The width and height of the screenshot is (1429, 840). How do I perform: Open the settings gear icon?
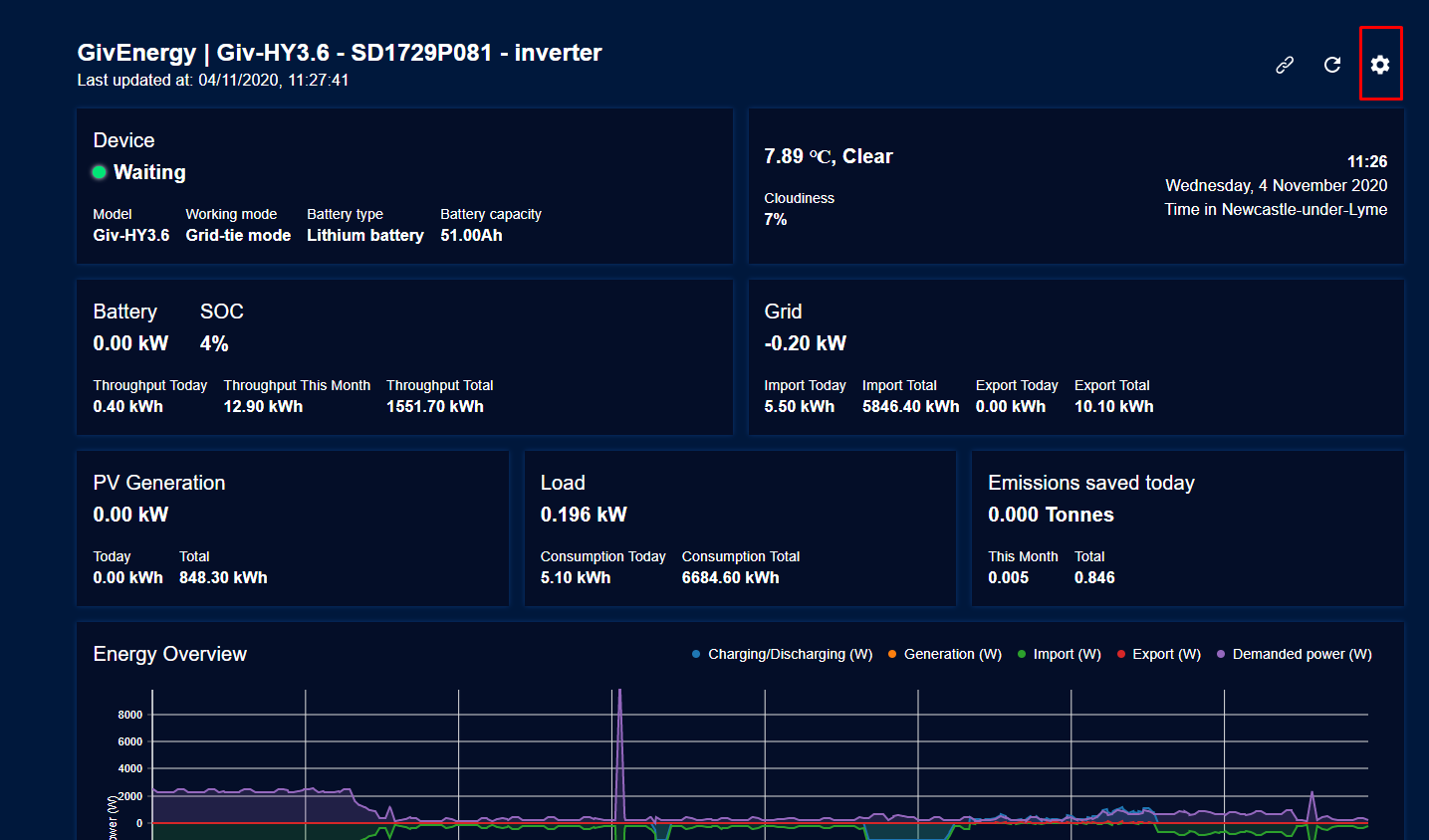[1379, 65]
